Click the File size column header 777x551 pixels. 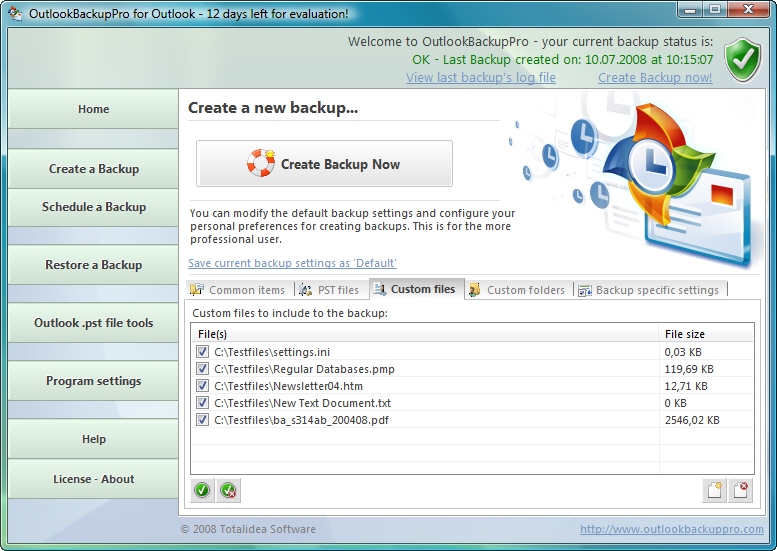pos(706,334)
